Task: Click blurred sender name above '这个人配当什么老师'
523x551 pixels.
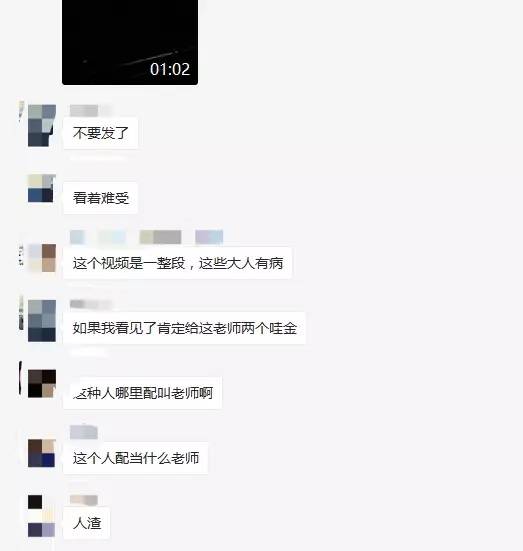Action: tap(84, 433)
